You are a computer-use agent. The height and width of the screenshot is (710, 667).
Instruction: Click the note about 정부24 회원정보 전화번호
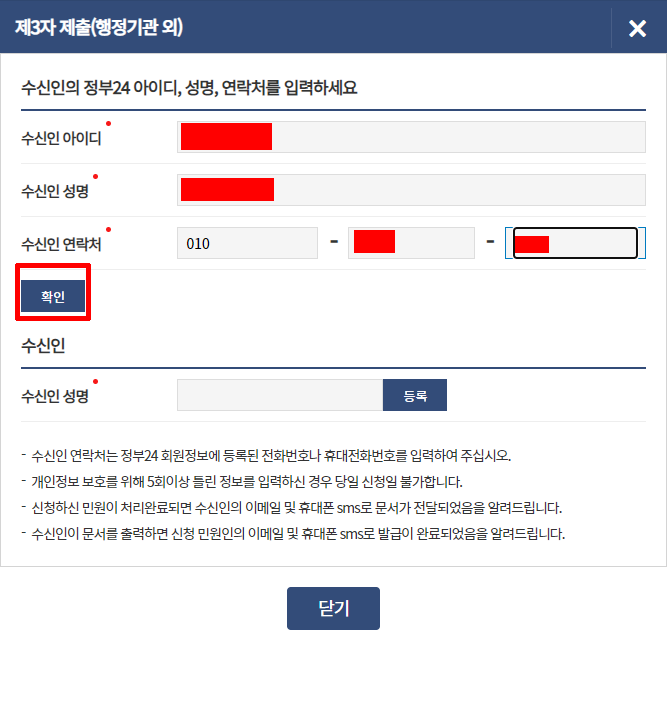(271, 456)
